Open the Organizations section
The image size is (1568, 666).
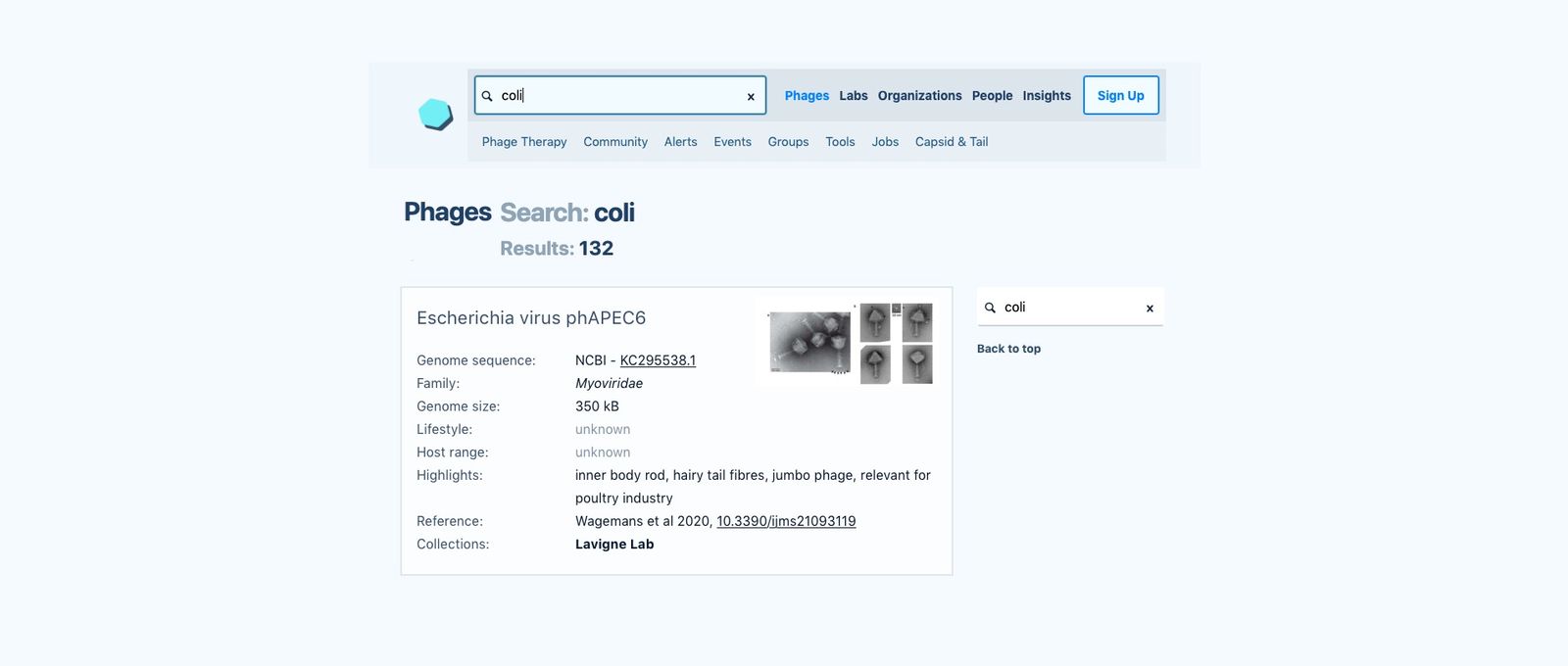click(919, 96)
